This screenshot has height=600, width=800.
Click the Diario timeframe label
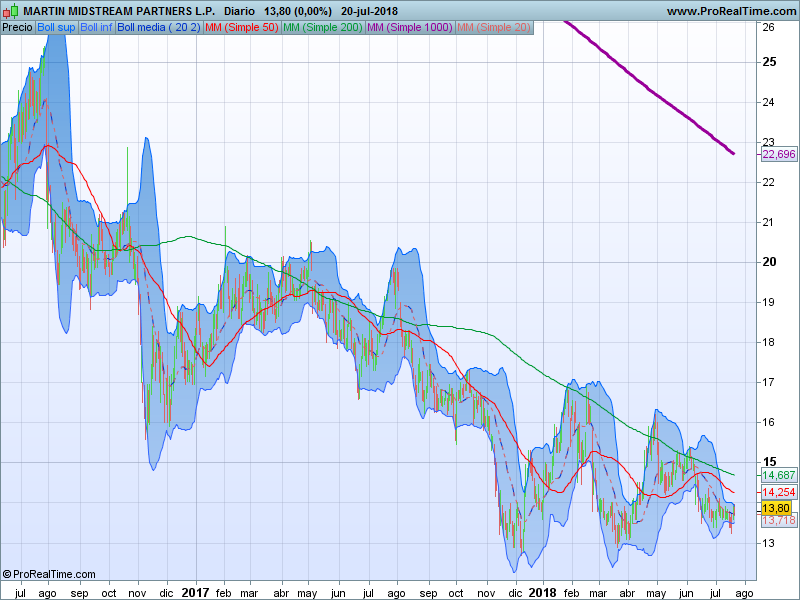pyautogui.click(x=239, y=11)
